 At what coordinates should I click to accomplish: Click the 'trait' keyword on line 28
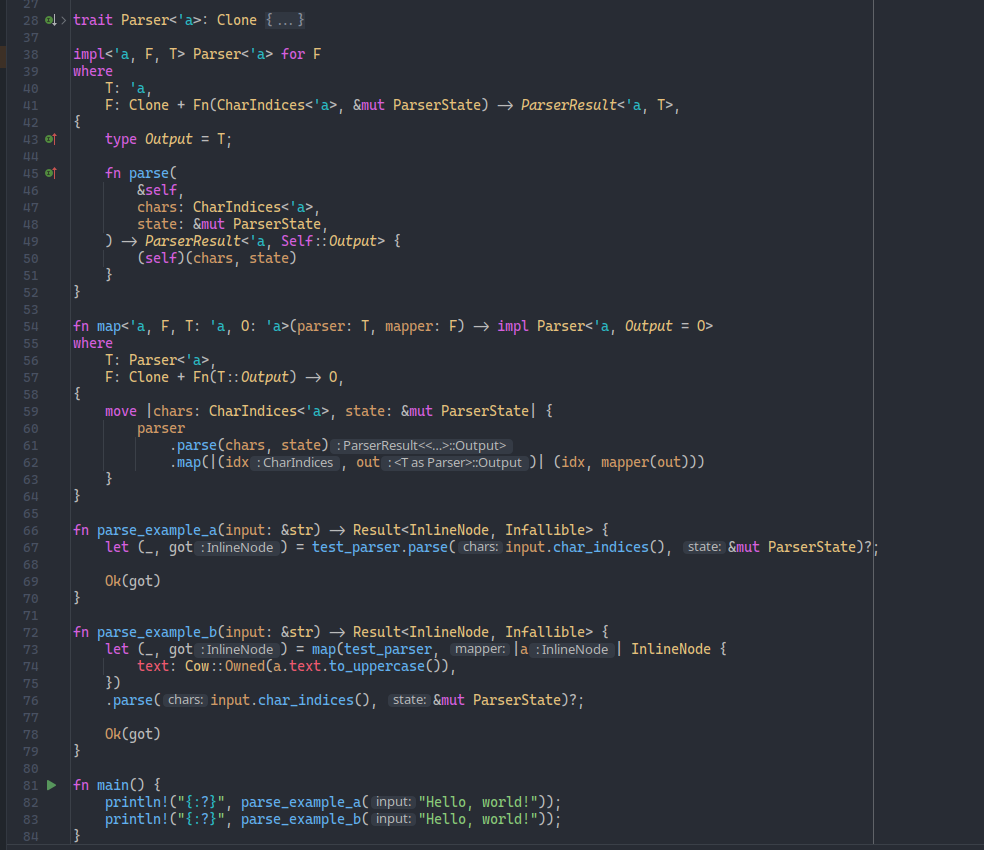pyautogui.click(x=93, y=20)
